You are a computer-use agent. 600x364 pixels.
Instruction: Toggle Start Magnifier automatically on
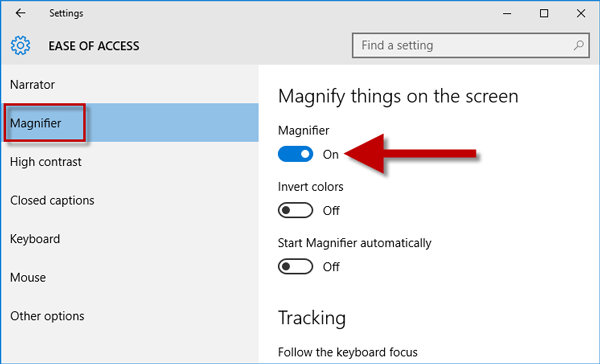point(295,266)
